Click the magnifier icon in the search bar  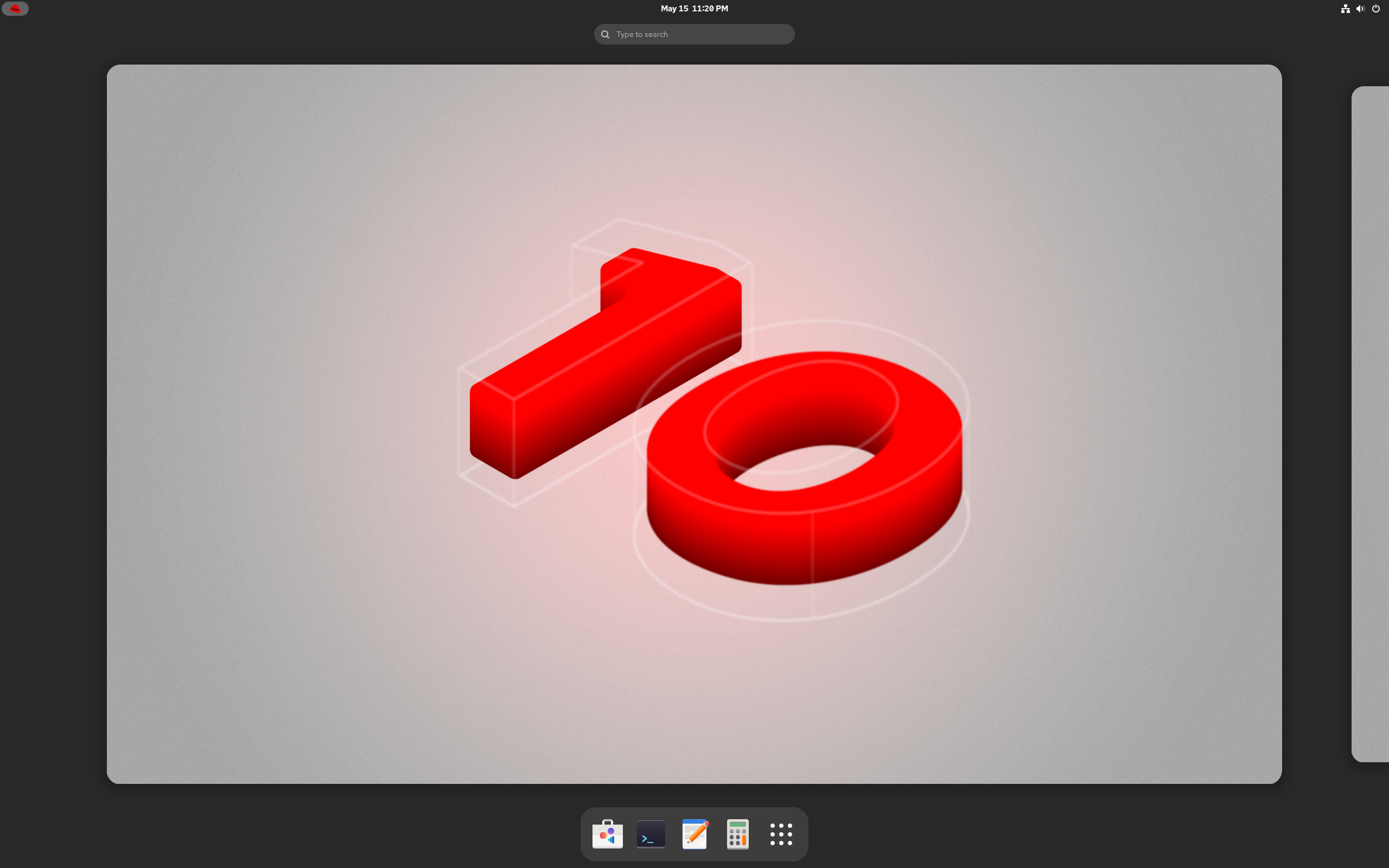604,34
